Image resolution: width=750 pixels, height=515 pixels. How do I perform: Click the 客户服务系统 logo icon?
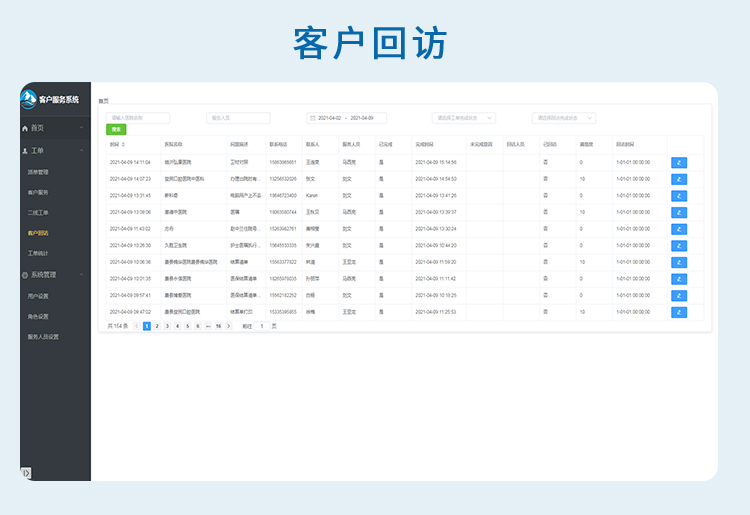click(29, 98)
